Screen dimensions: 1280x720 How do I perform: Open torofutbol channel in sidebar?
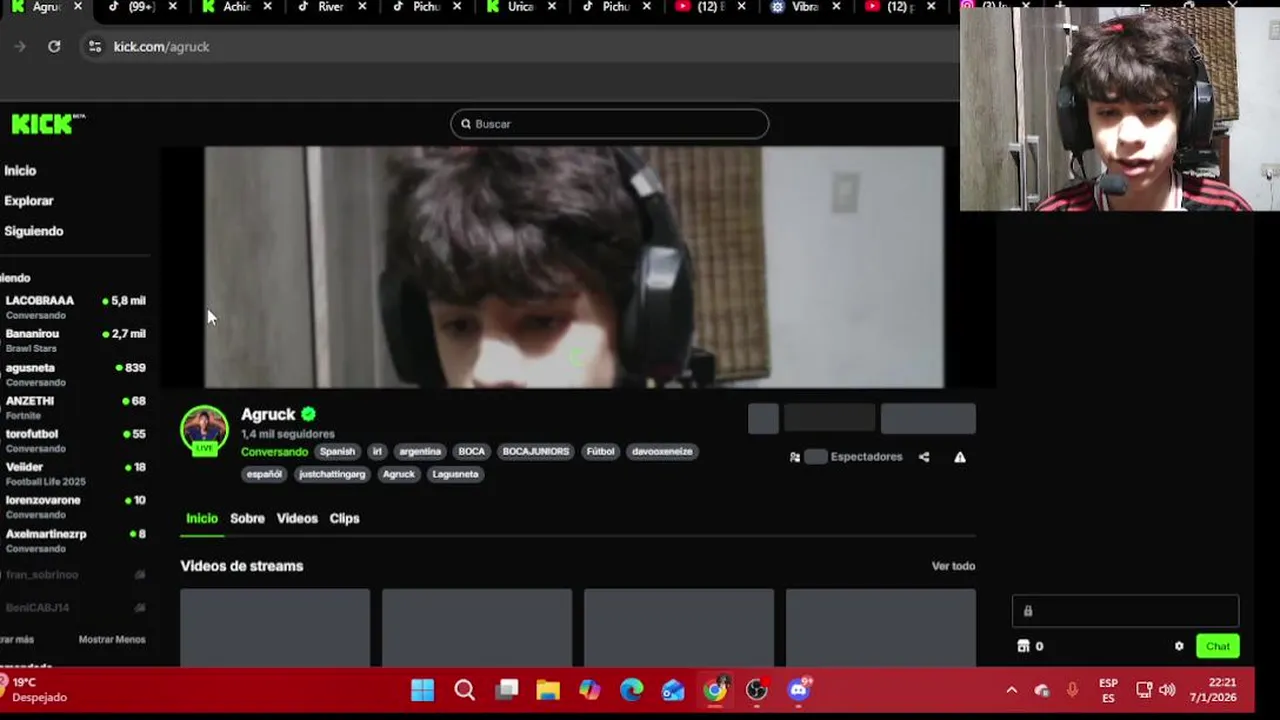(75, 440)
